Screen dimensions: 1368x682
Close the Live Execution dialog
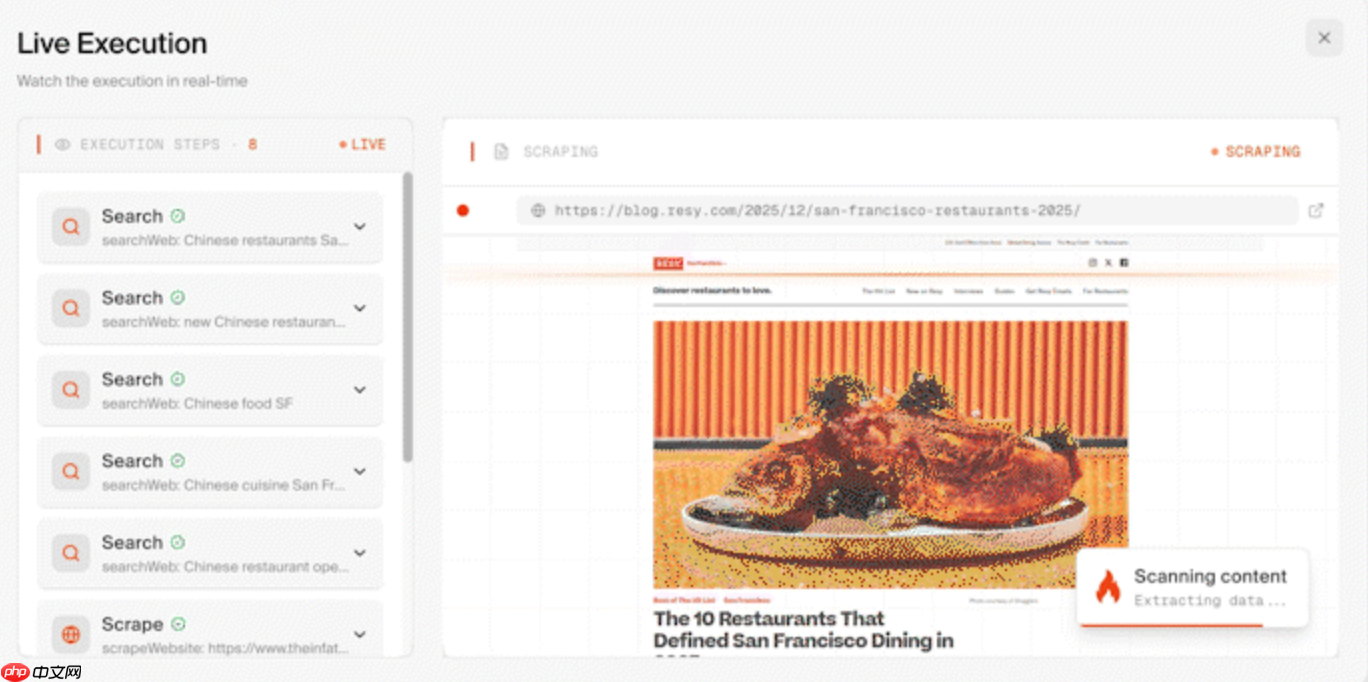[1324, 38]
